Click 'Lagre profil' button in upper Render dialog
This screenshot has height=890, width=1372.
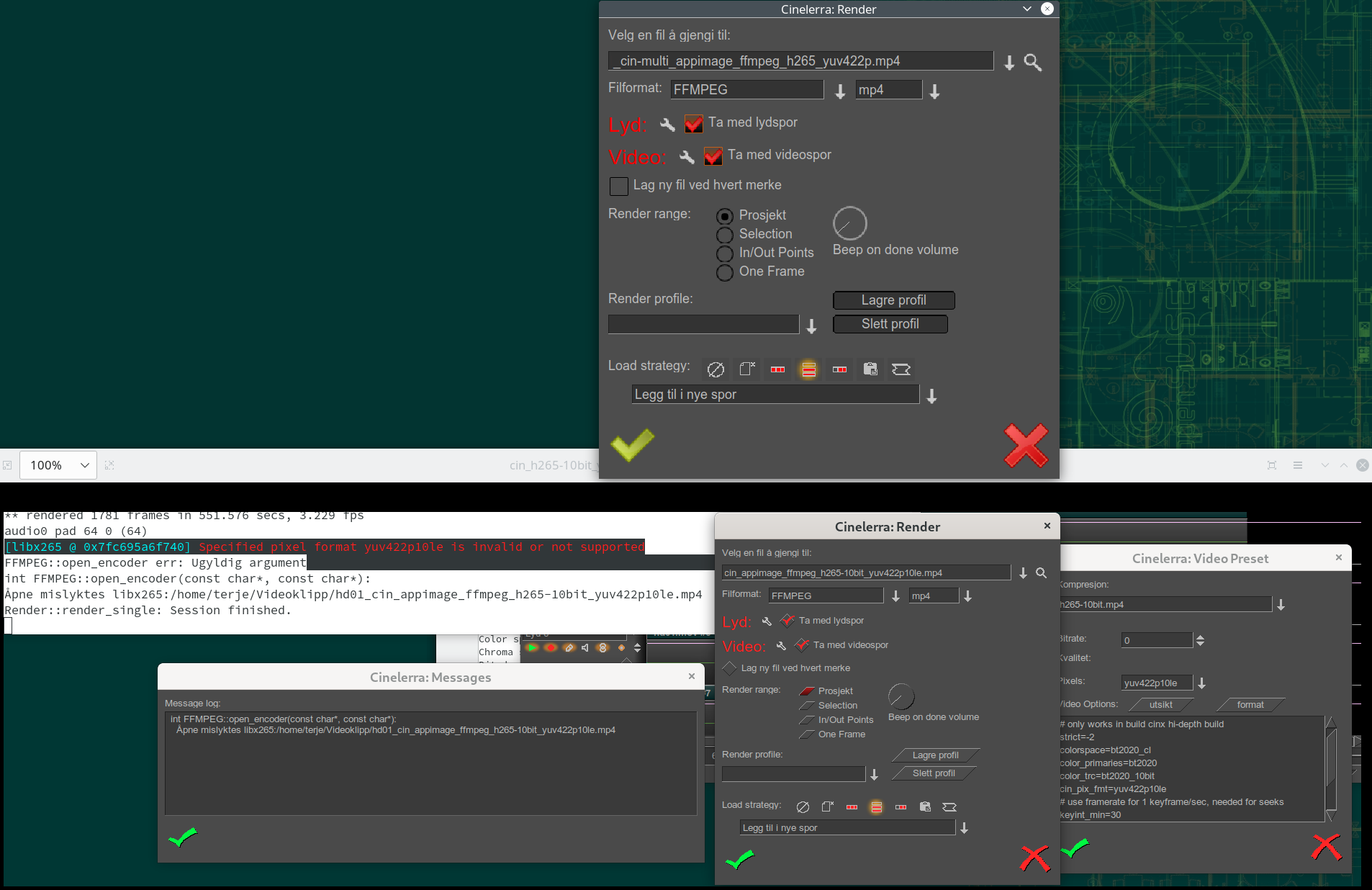893,300
